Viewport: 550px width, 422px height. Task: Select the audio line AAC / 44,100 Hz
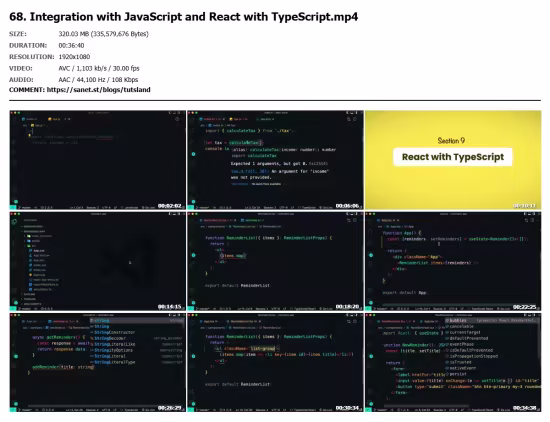coord(98,80)
